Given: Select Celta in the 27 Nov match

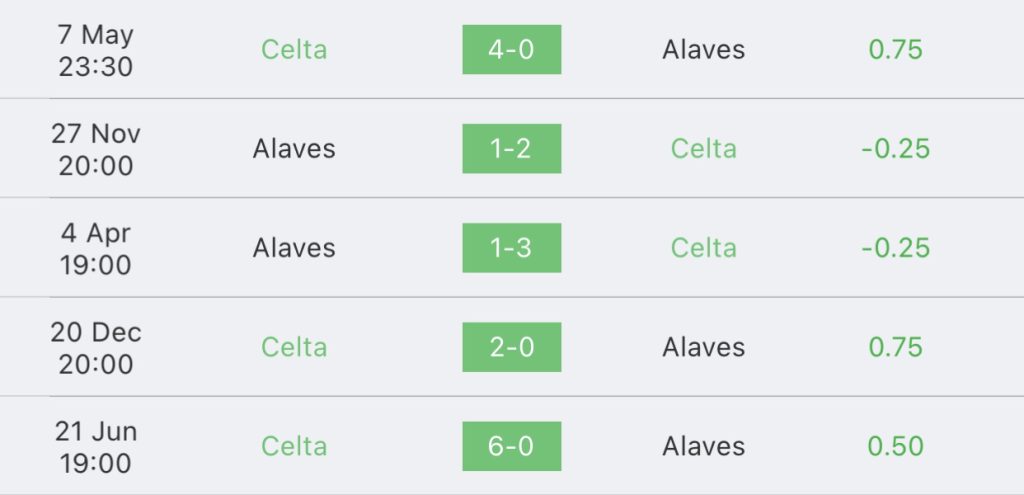Looking at the screenshot, I should (703, 149).
